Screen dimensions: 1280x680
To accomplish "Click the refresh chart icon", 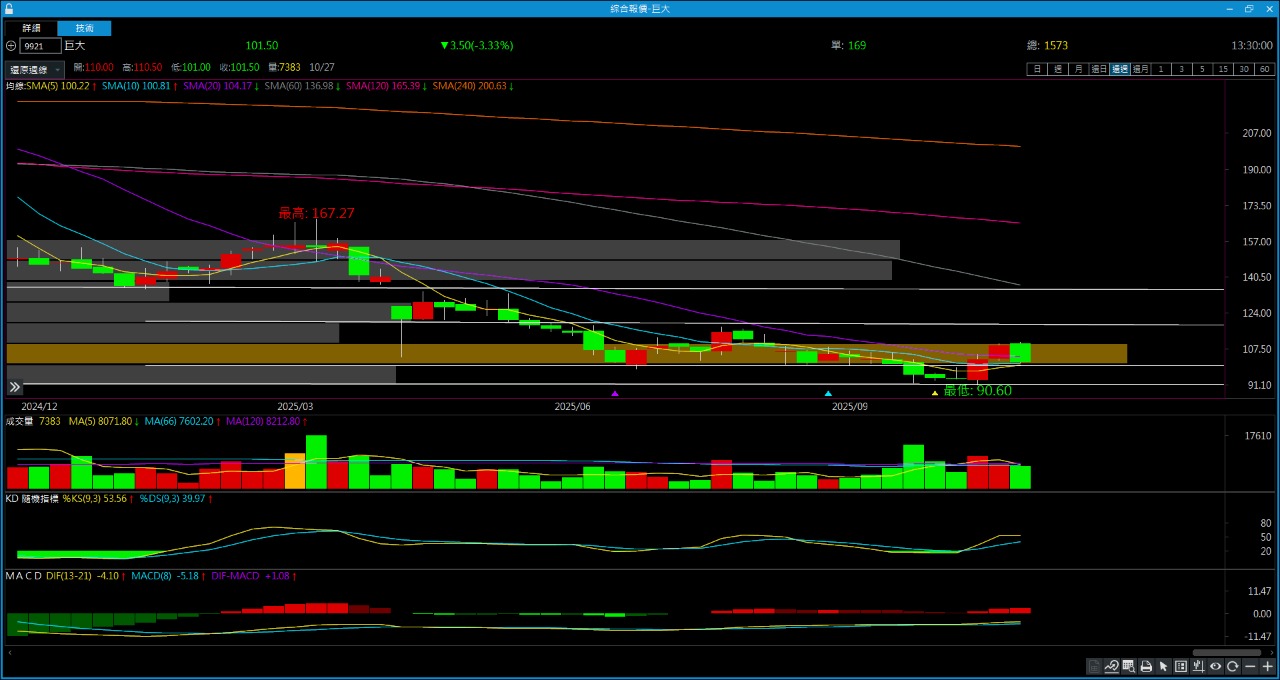I will tap(1233, 666).
